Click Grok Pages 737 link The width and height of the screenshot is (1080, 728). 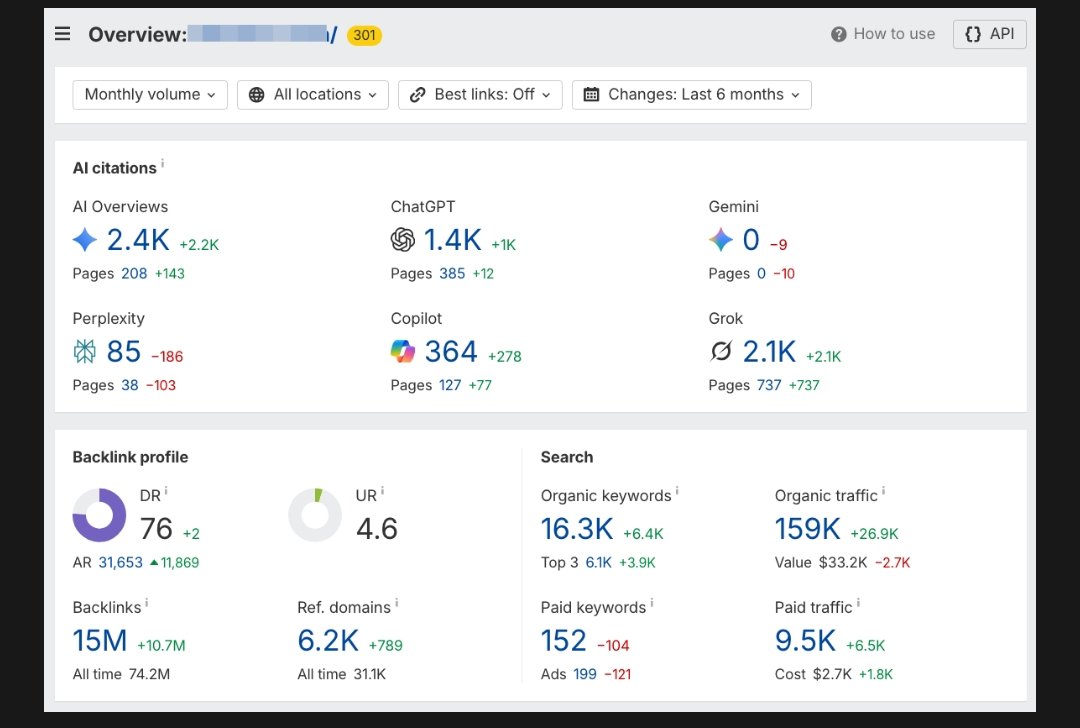coord(769,385)
